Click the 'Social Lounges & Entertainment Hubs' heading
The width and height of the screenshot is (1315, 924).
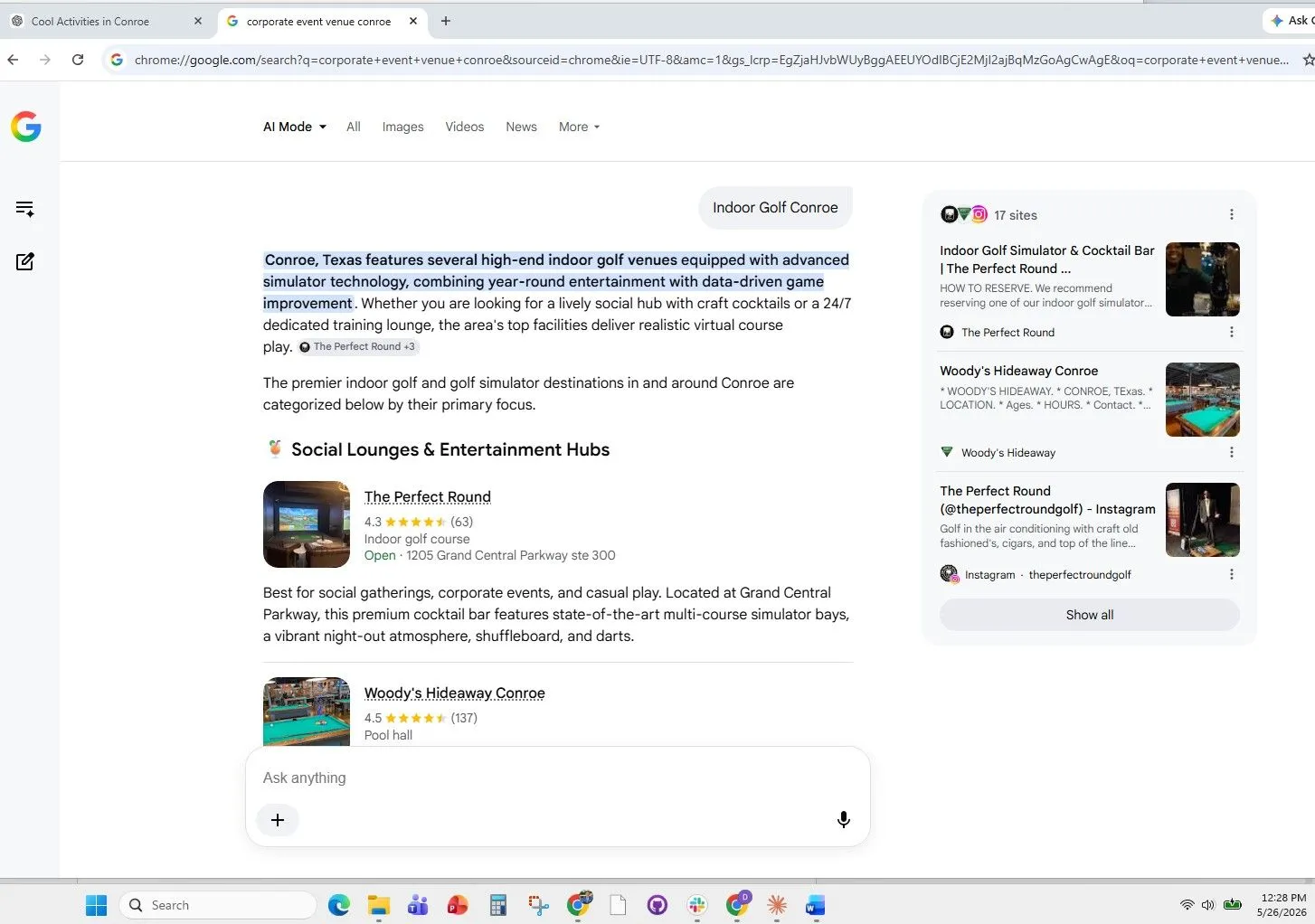tap(450, 449)
